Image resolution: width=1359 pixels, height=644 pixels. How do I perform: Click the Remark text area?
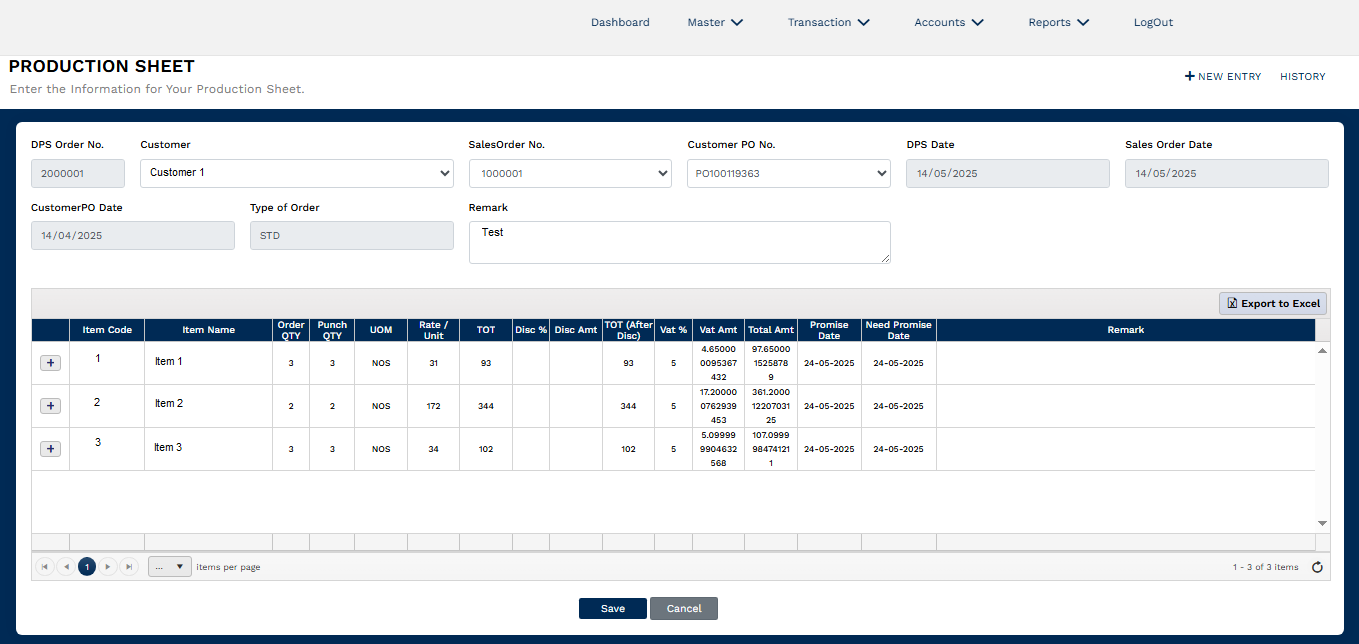(680, 242)
